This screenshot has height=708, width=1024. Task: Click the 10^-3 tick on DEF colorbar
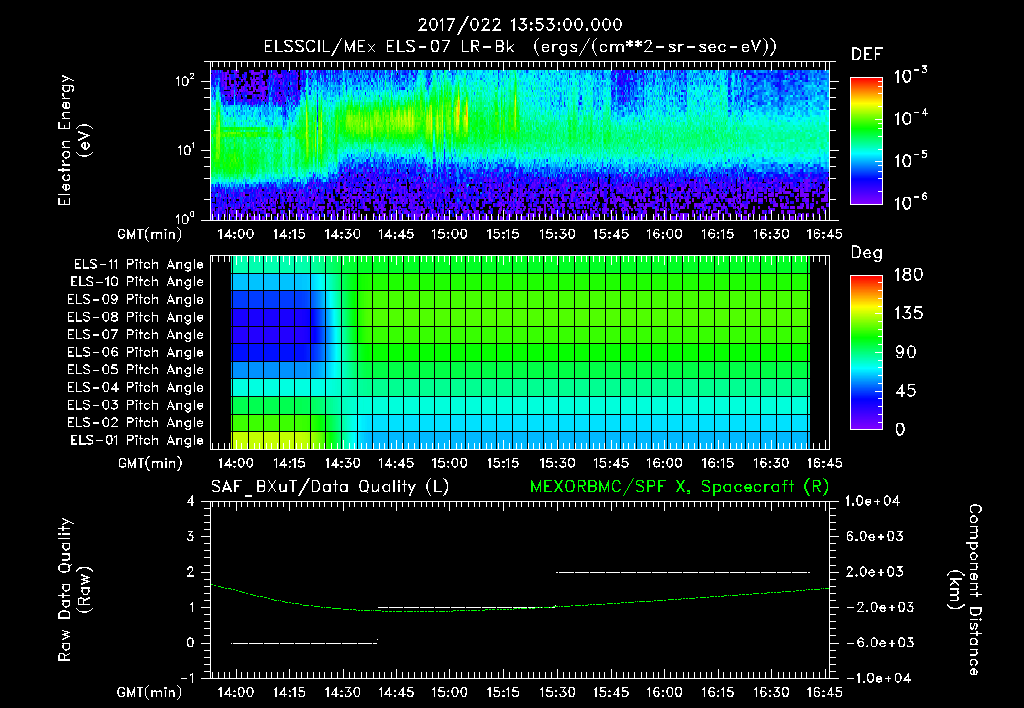910,76
